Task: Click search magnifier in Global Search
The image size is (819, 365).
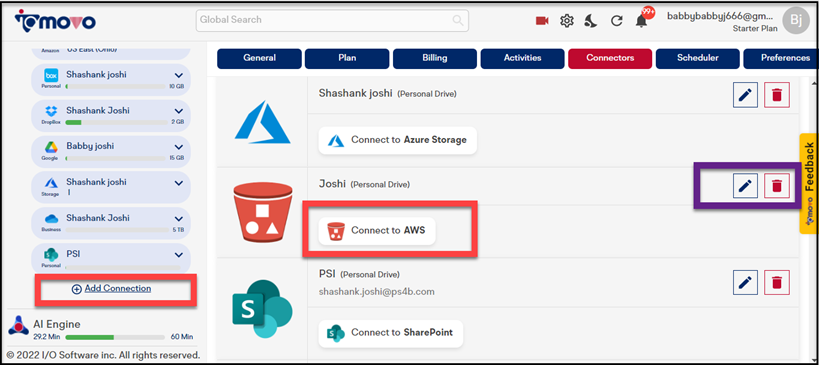Action: 458,20
